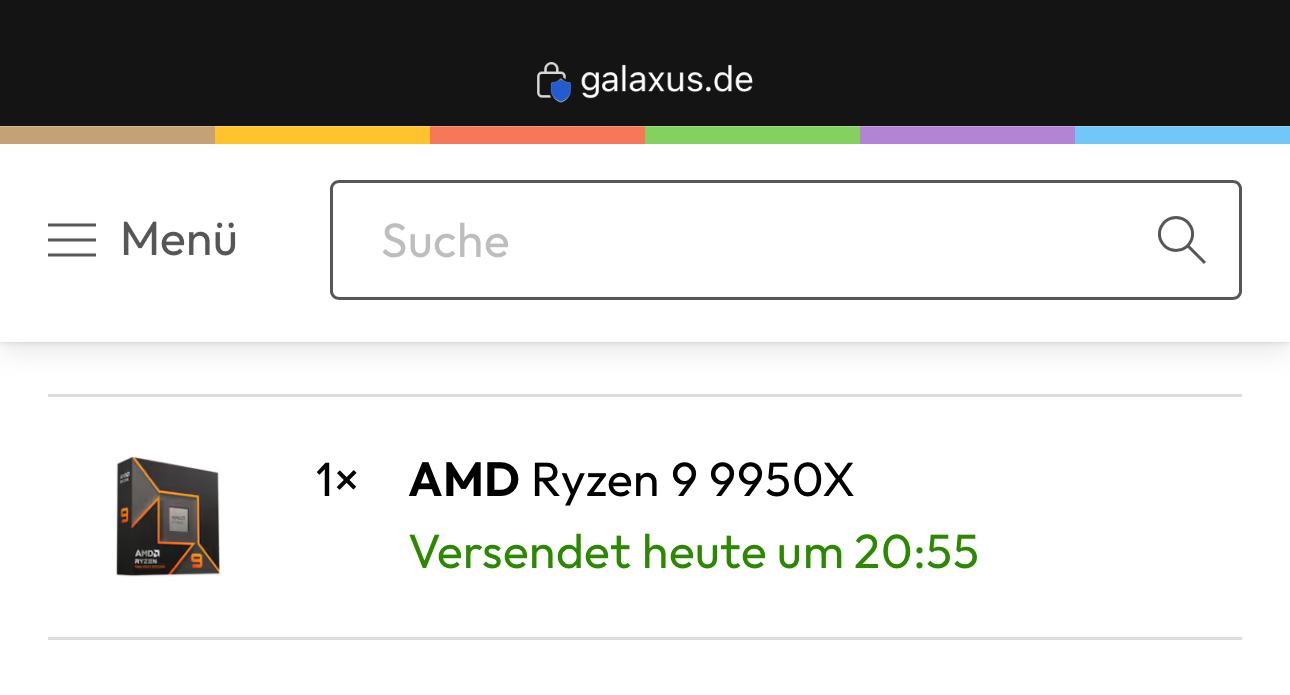Screen dimensions: 1290x695
Task: Select the green stripe segment
Action: pyautogui.click(x=752, y=135)
